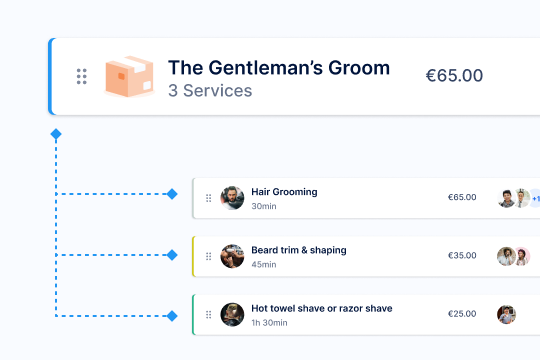This screenshot has width=540, height=360.
Task: Click first staff avatar on Beard trim
Action: coord(506,256)
